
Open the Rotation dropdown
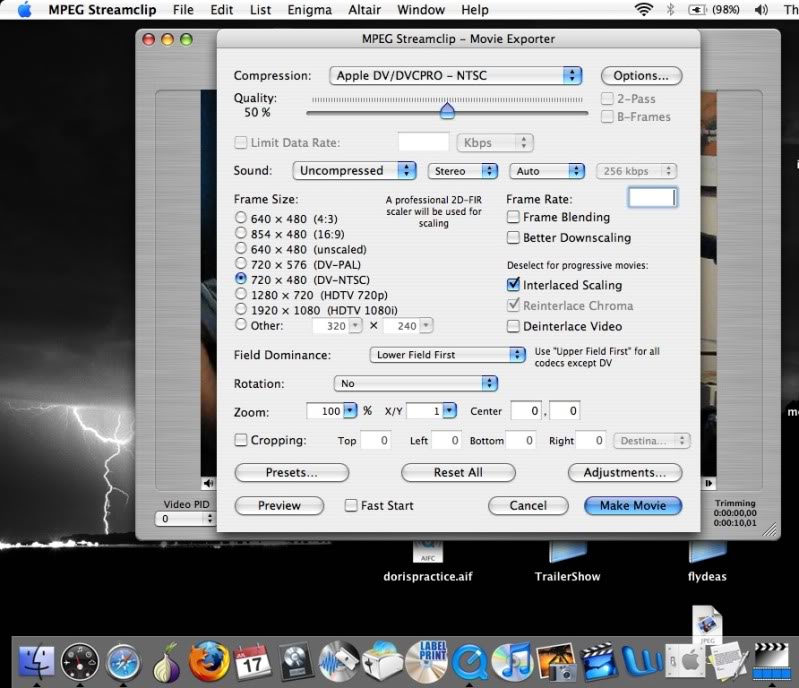[x=416, y=383]
